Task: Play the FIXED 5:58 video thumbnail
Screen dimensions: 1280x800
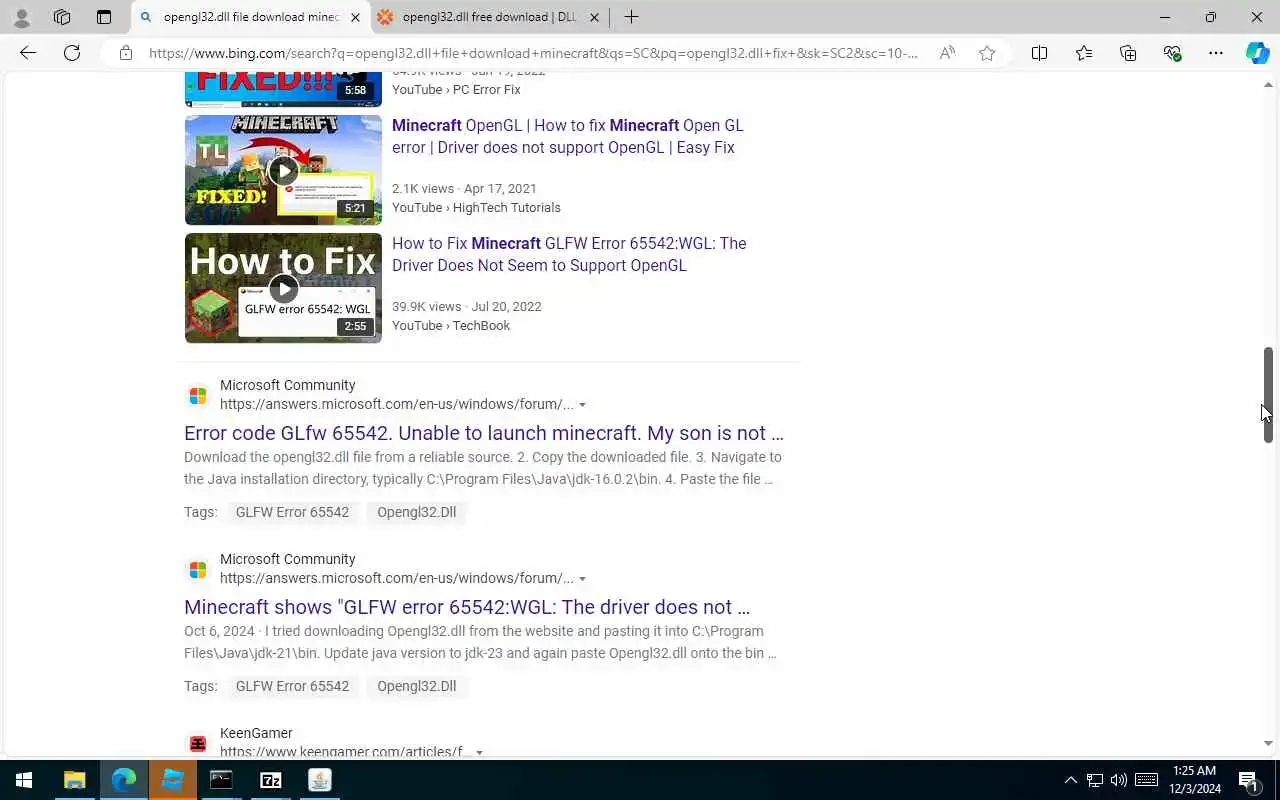Action: [283, 90]
